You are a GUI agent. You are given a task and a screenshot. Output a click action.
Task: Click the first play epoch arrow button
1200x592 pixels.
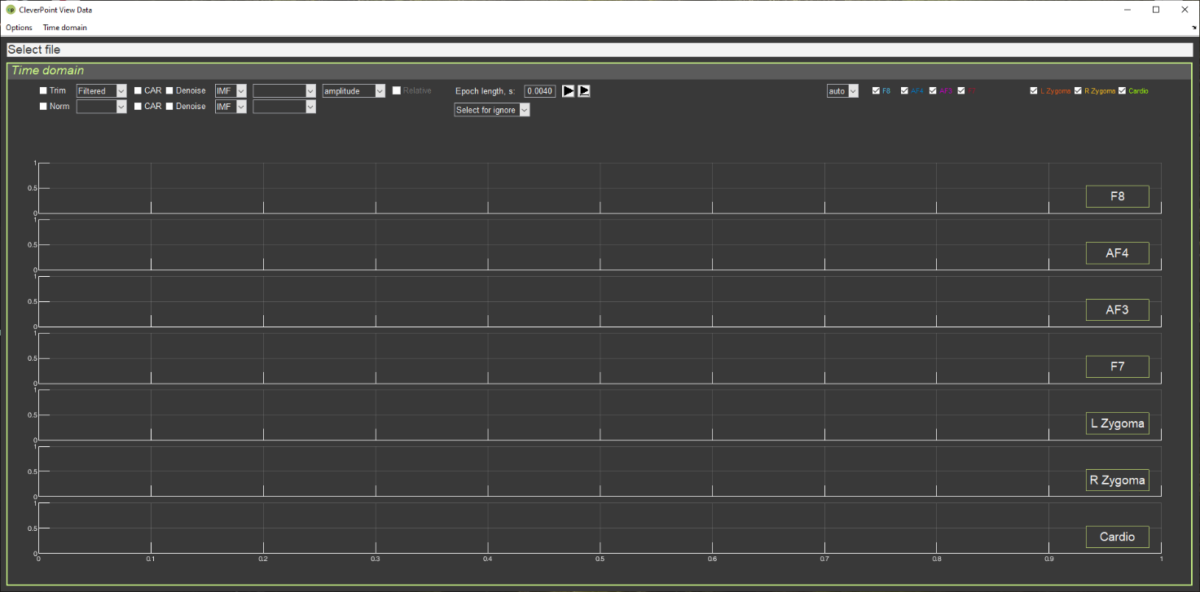coord(568,91)
